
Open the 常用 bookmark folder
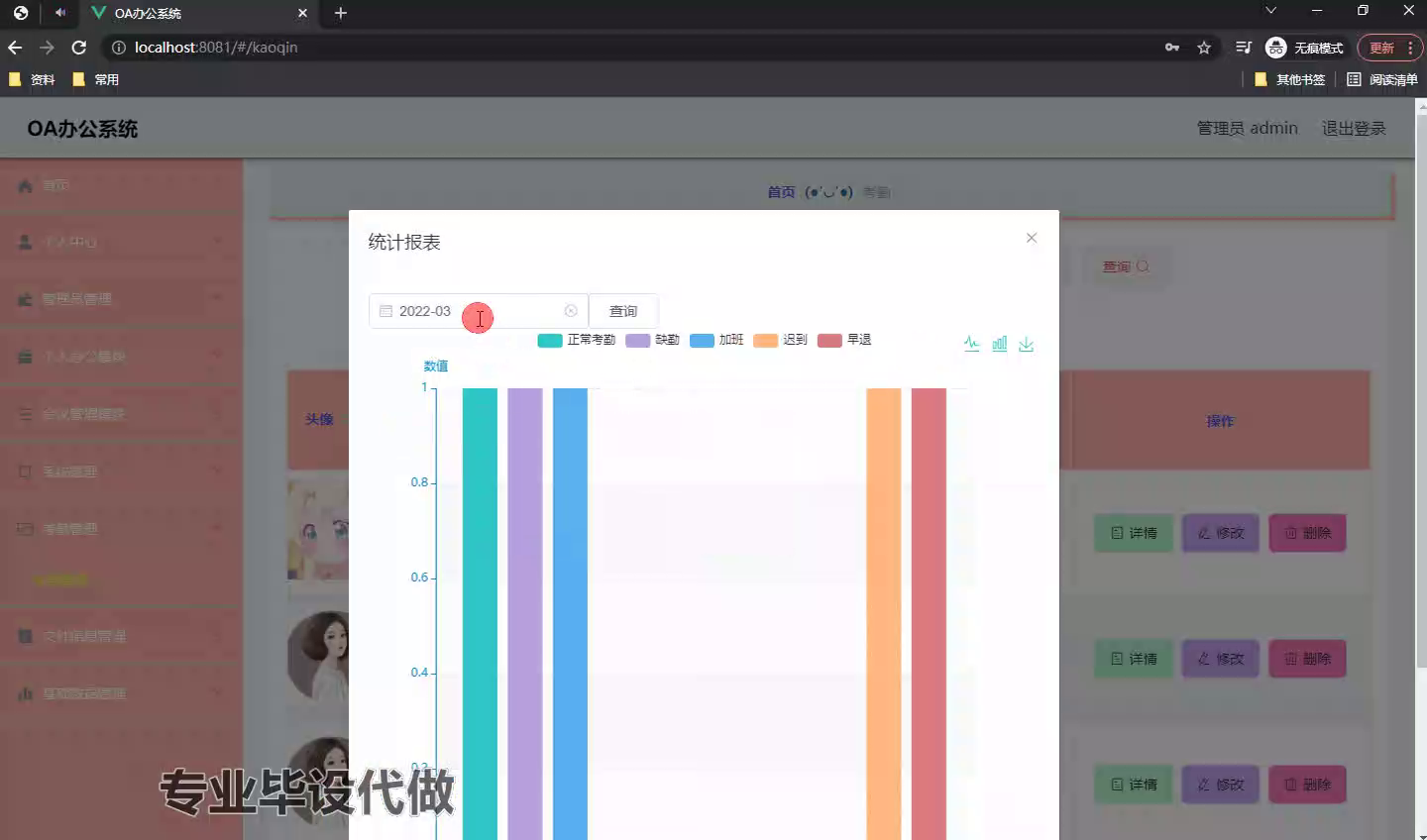pos(96,79)
